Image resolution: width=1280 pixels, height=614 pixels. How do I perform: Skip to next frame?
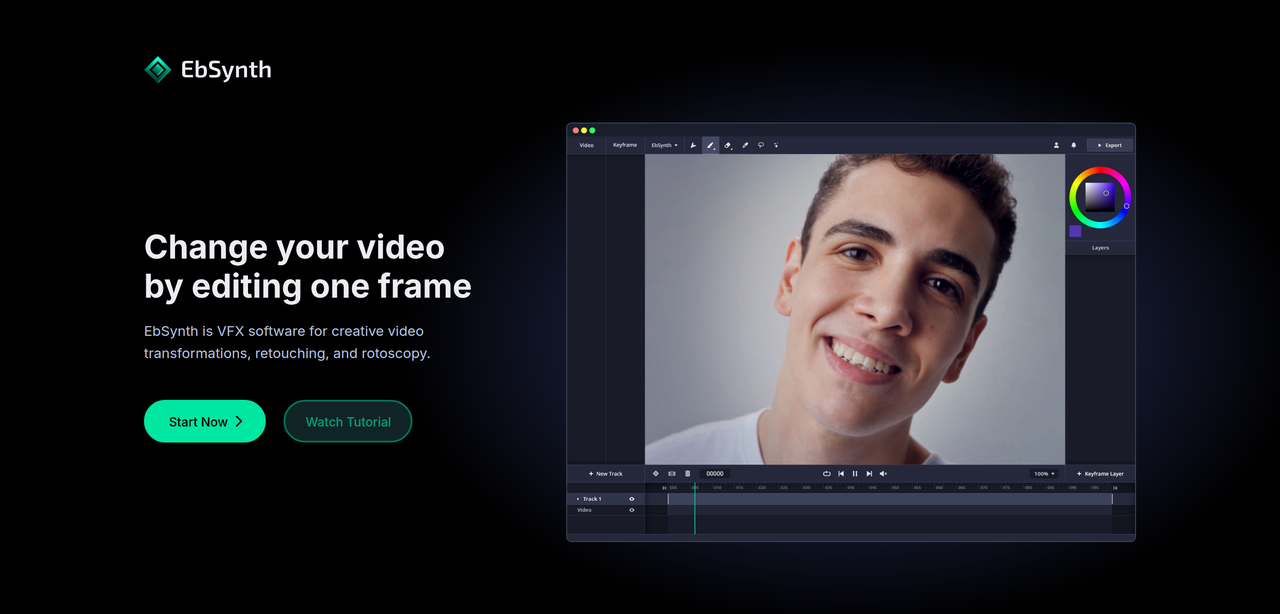click(869, 473)
